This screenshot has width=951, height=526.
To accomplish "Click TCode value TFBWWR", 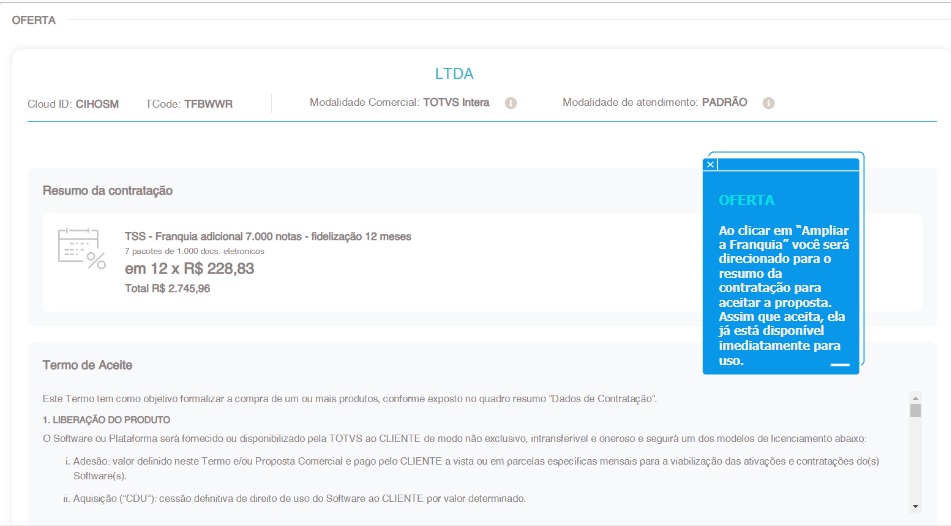I will tap(209, 104).
